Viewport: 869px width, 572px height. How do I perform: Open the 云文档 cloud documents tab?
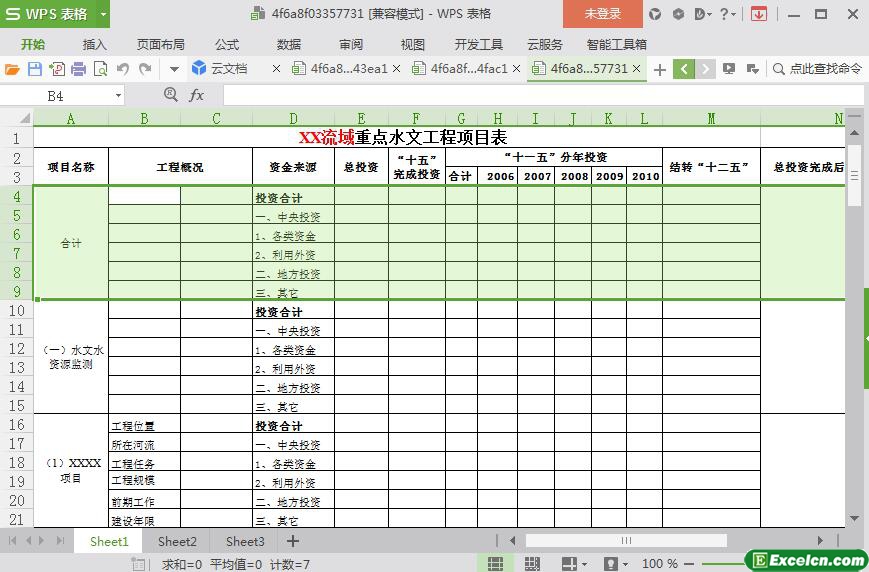click(219, 69)
